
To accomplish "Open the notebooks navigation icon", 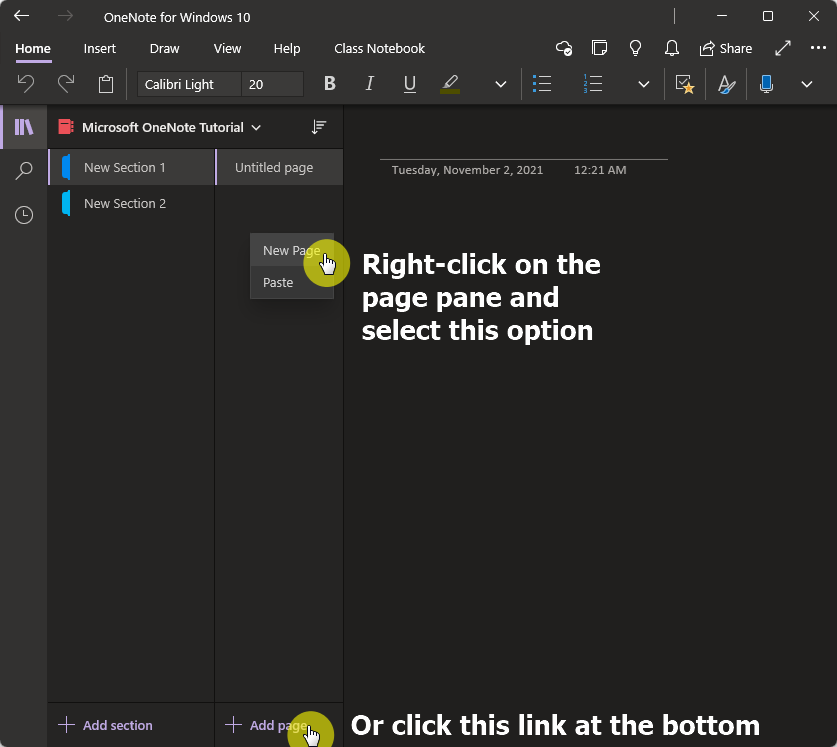I will pyautogui.click(x=23, y=127).
